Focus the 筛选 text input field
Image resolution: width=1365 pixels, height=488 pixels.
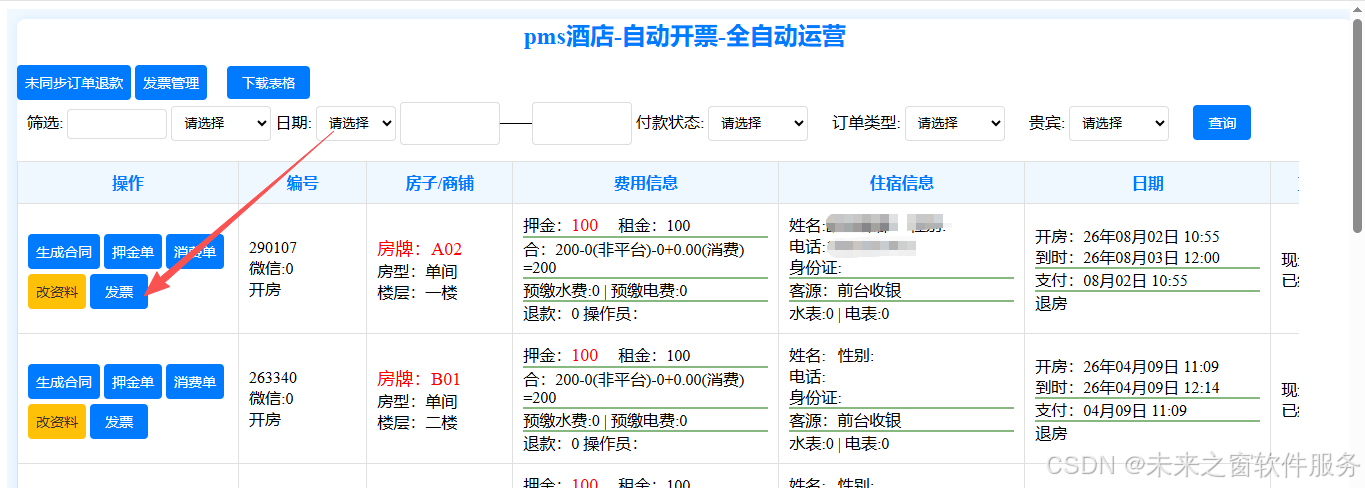click(117, 124)
